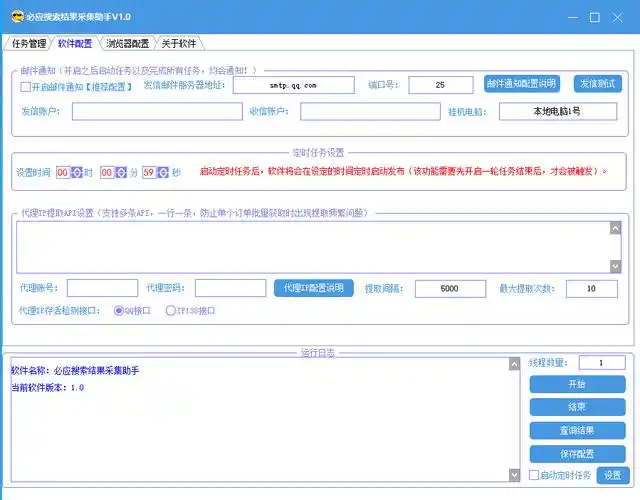The height and width of the screenshot is (500, 640).
Task: Click the red timed-task notice text
Action: tap(403, 171)
